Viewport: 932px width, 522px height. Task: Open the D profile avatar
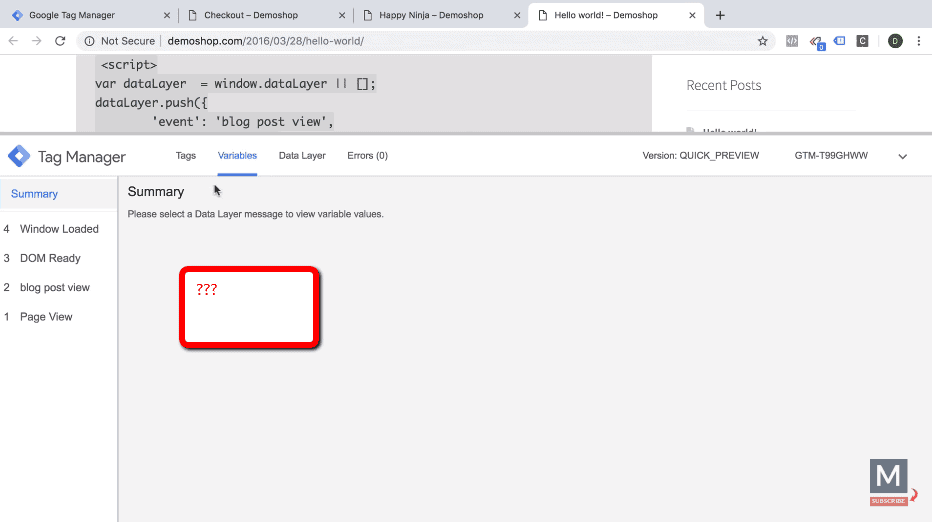click(895, 41)
